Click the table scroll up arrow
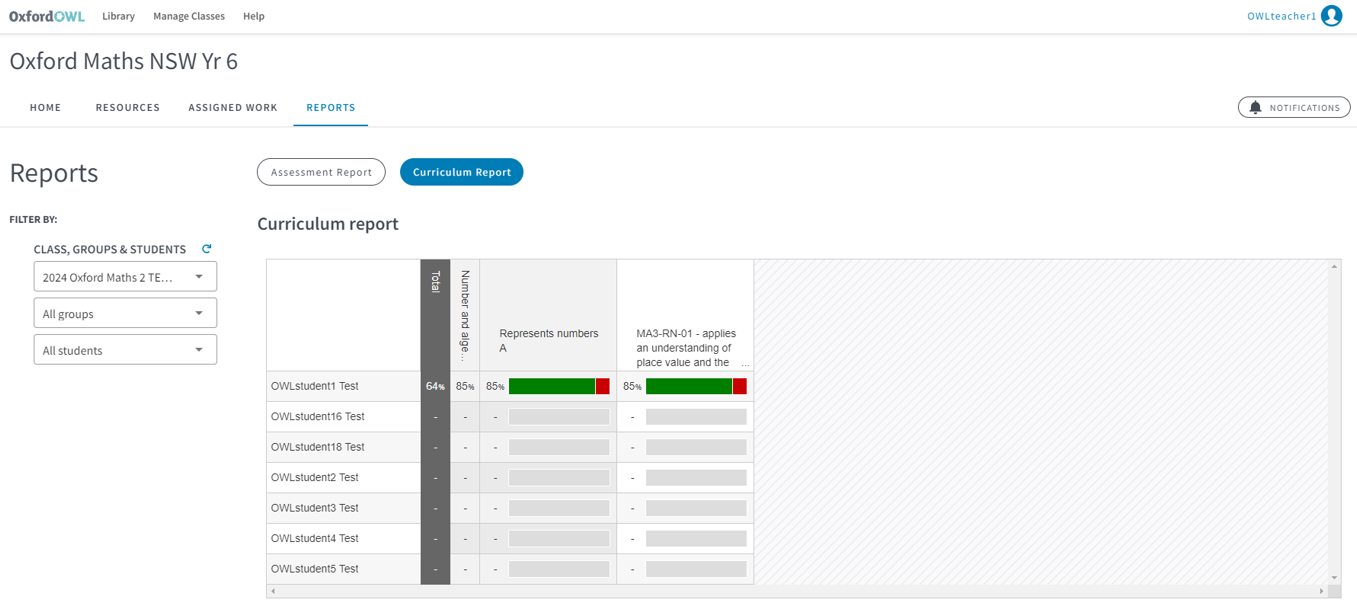1357x609 pixels. point(1334,267)
